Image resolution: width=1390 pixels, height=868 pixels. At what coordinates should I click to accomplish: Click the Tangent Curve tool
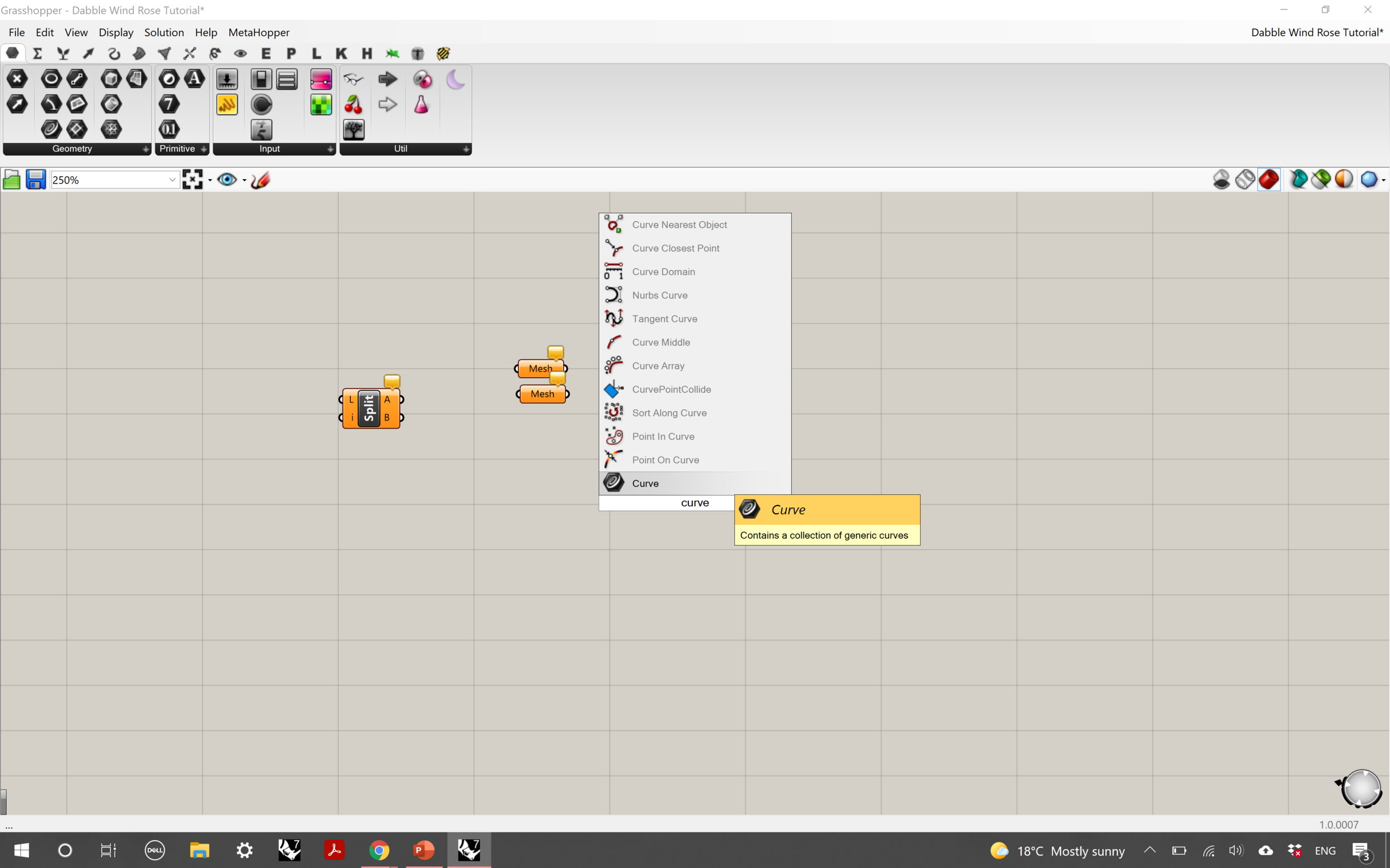(664, 318)
